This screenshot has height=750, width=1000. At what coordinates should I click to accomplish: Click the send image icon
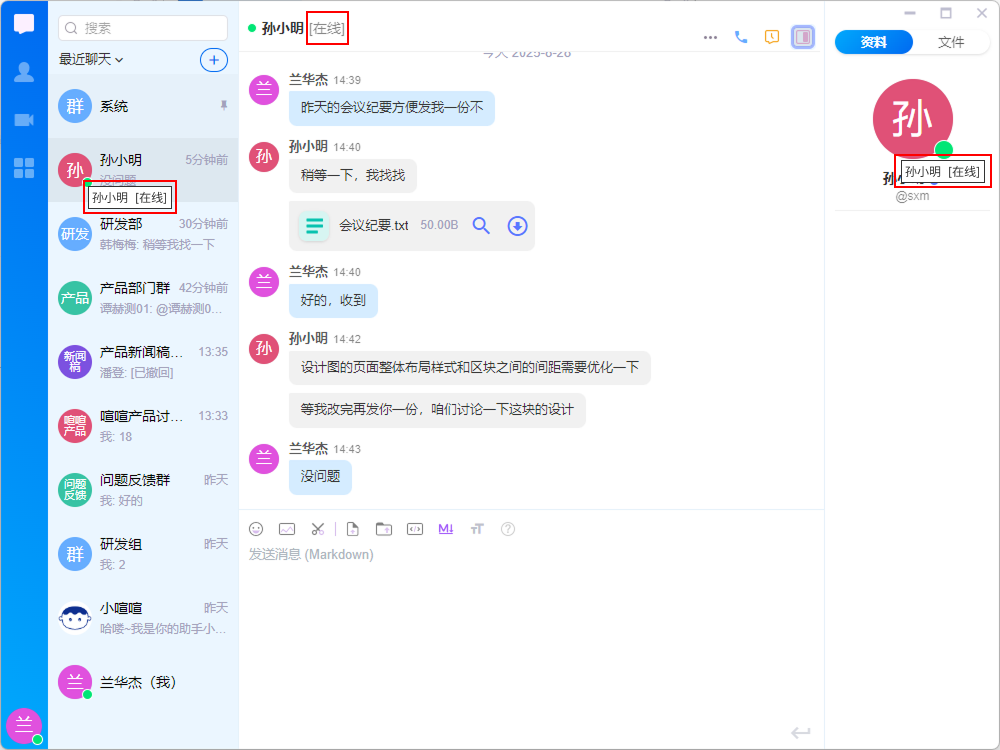[287, 529]
